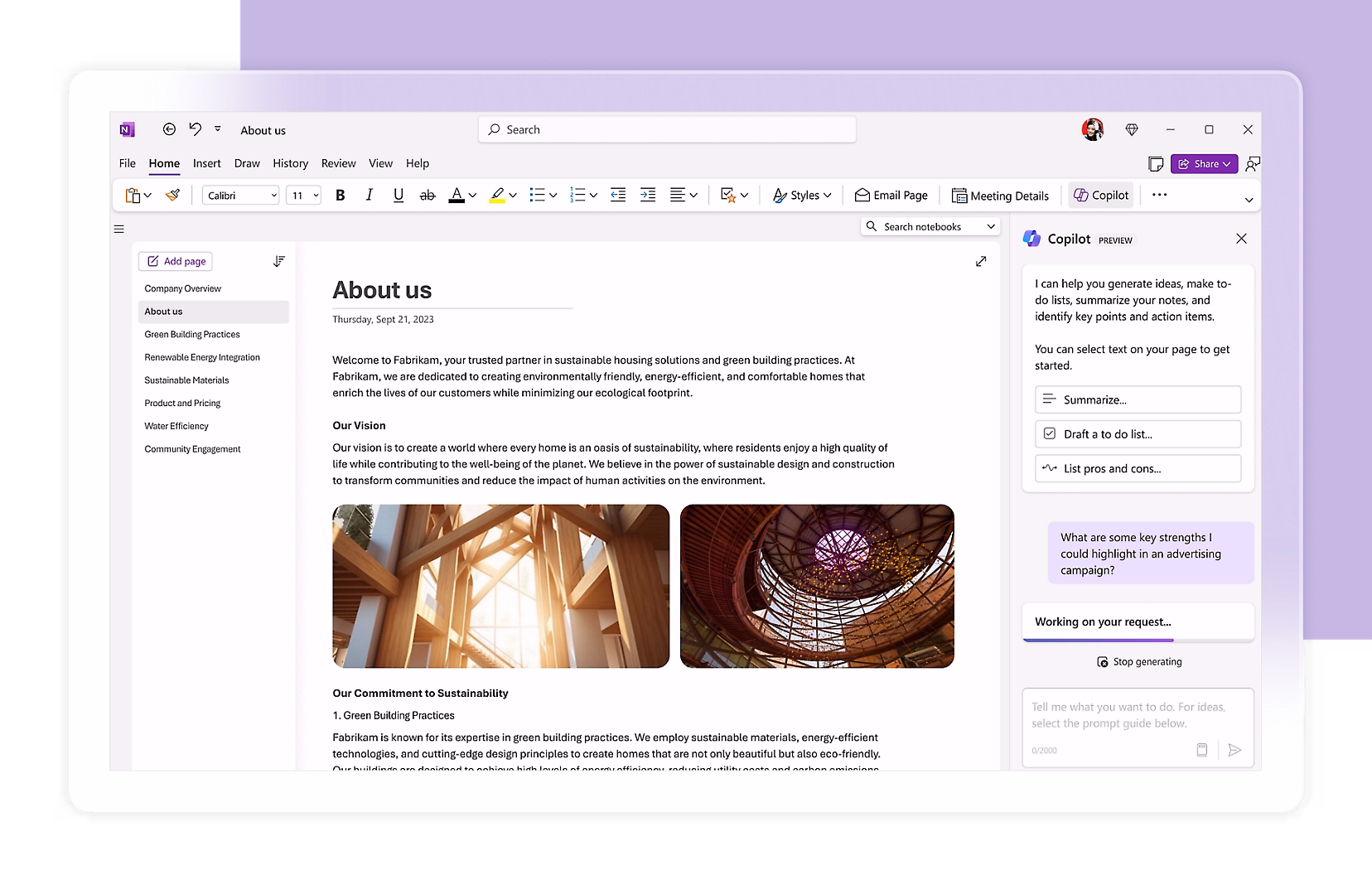The width and height of the screenshot is (1372, 880).
Task: Open the highlight color dropdown arrow
Action: click(x=513, y=196)
